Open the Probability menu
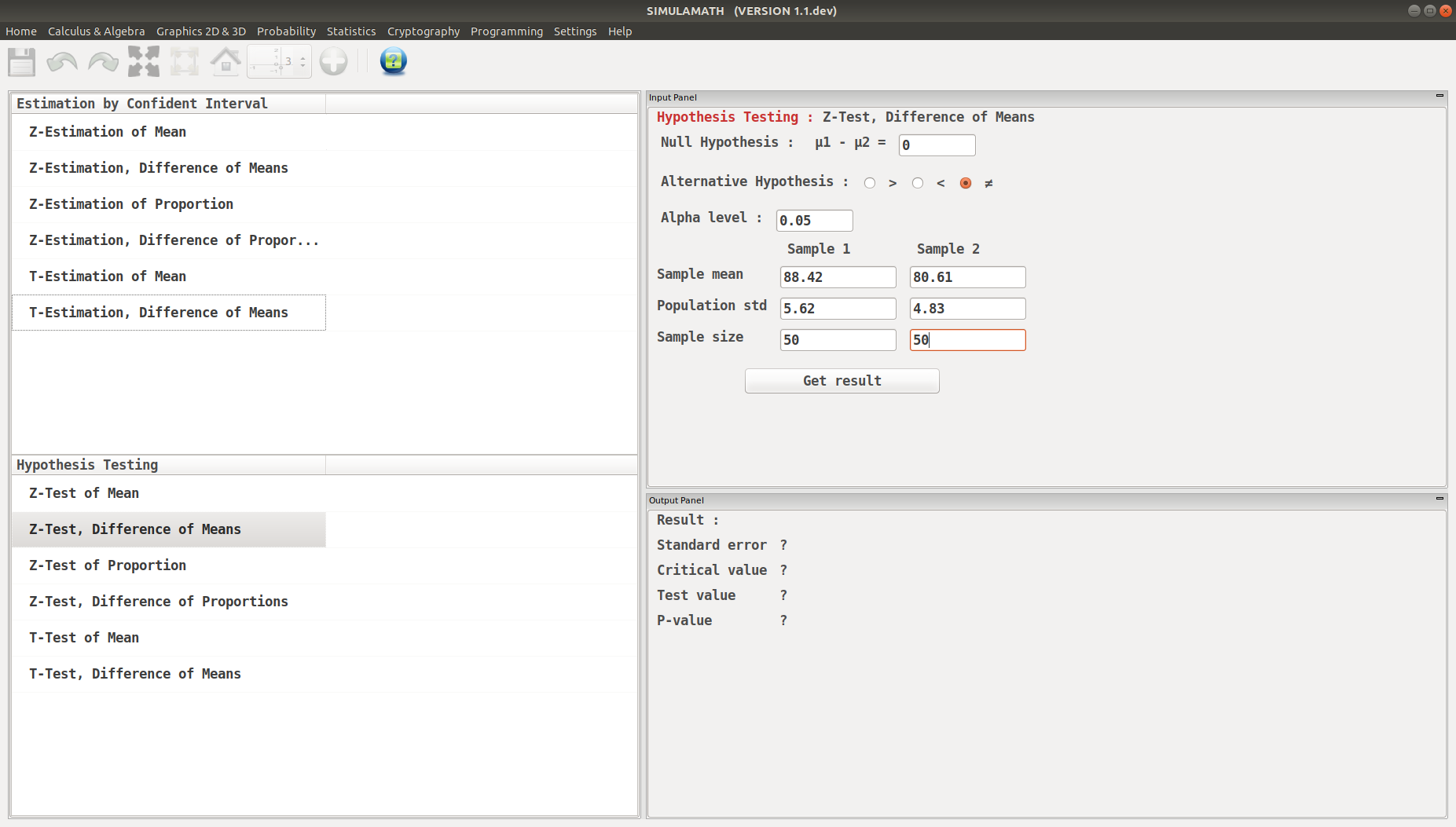 pyautogui.click(x=286, y=31)
